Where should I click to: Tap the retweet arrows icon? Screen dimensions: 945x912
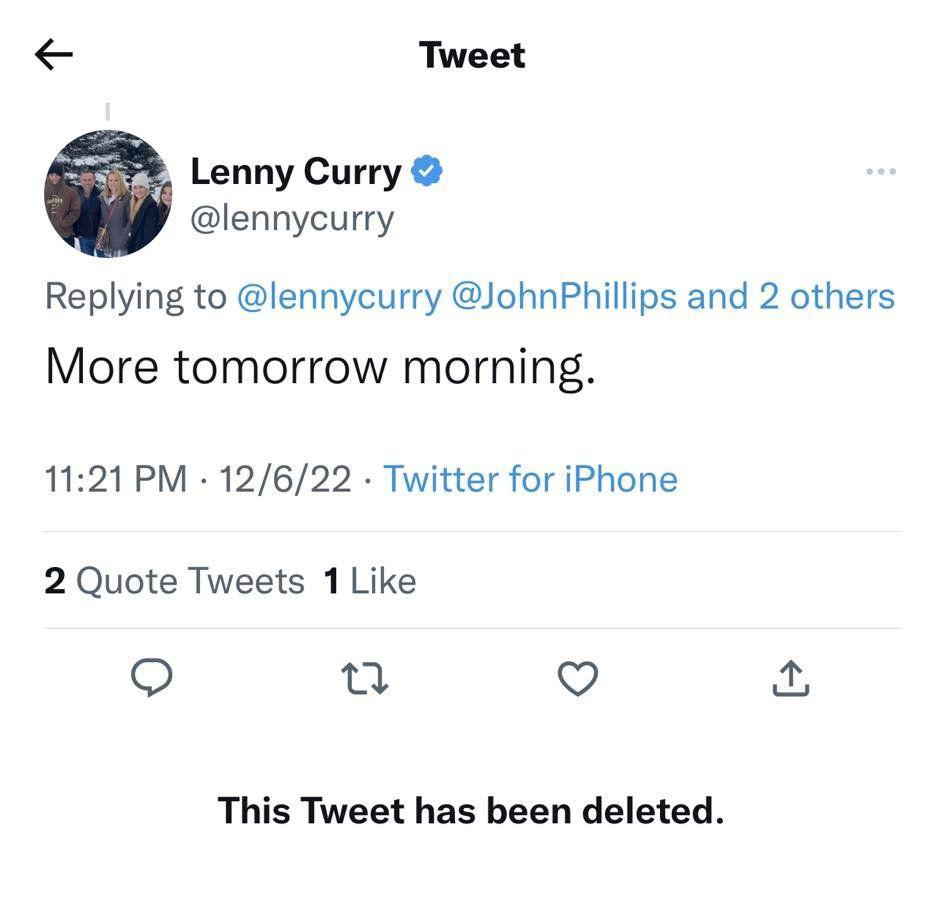(365, 679)
